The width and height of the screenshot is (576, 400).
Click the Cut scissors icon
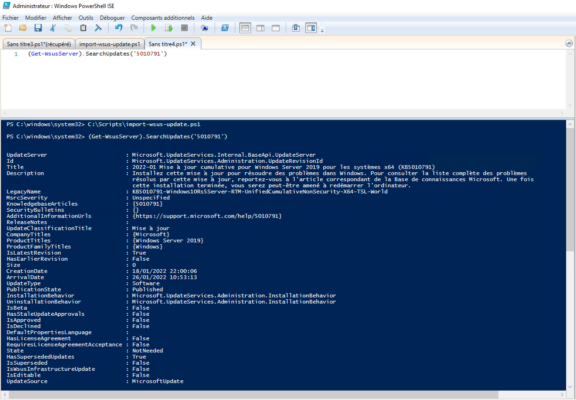(x=53, y=28)
